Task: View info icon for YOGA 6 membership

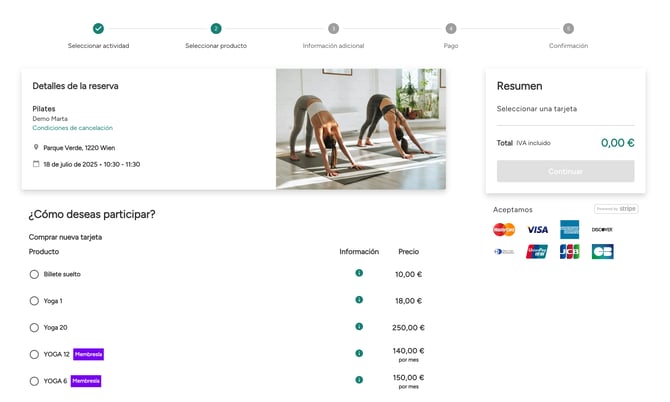Action: 359,380
